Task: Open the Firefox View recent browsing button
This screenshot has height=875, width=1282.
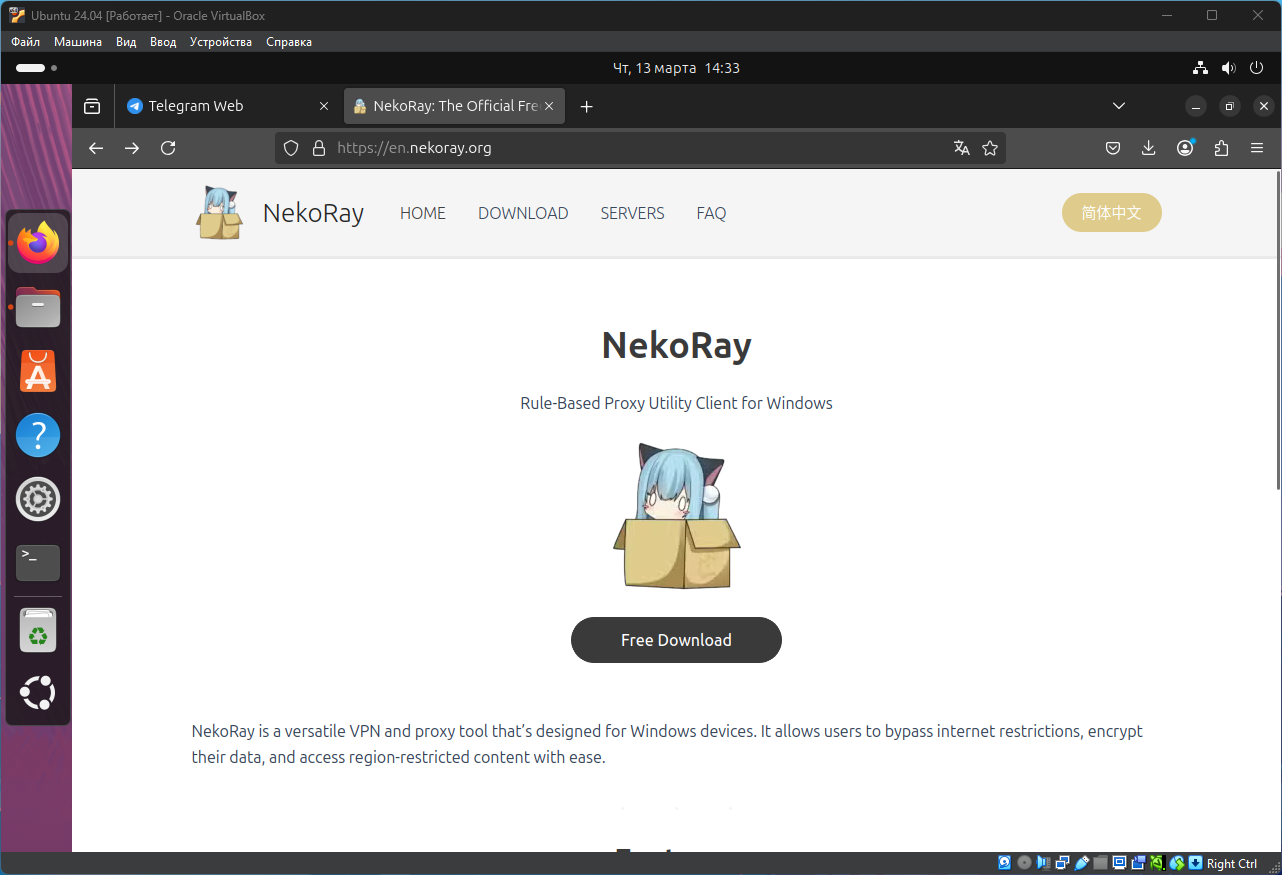Action: [92, 106]
